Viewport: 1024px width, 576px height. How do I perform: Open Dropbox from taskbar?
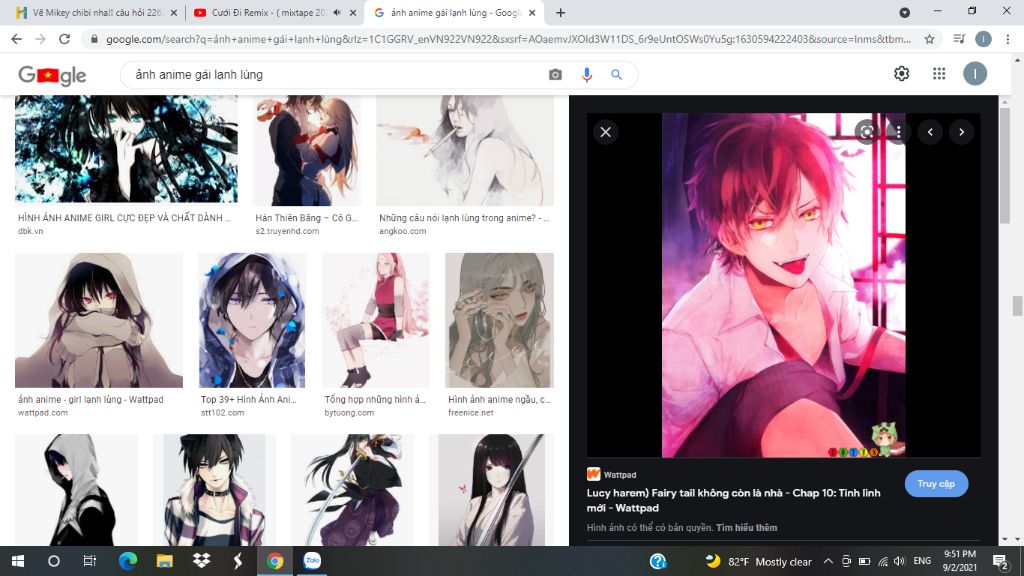pos(201,561)
